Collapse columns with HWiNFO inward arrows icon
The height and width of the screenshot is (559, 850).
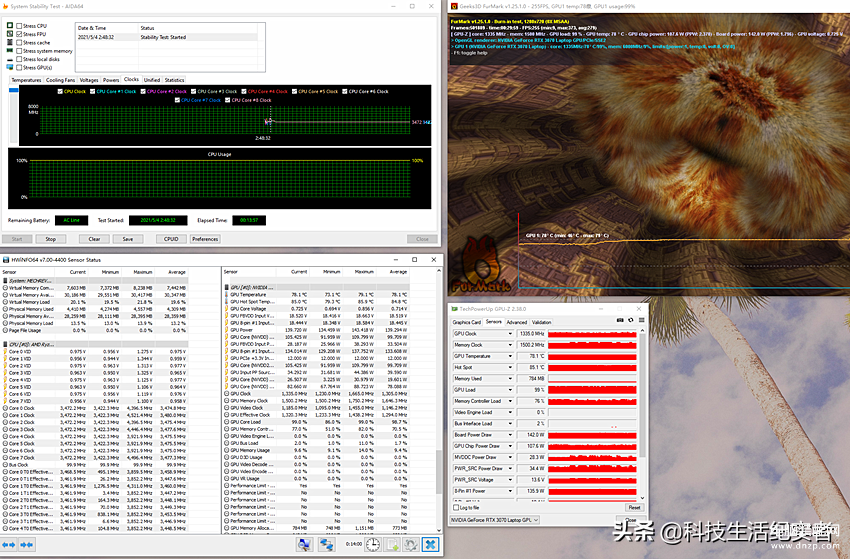coord(27,544)
